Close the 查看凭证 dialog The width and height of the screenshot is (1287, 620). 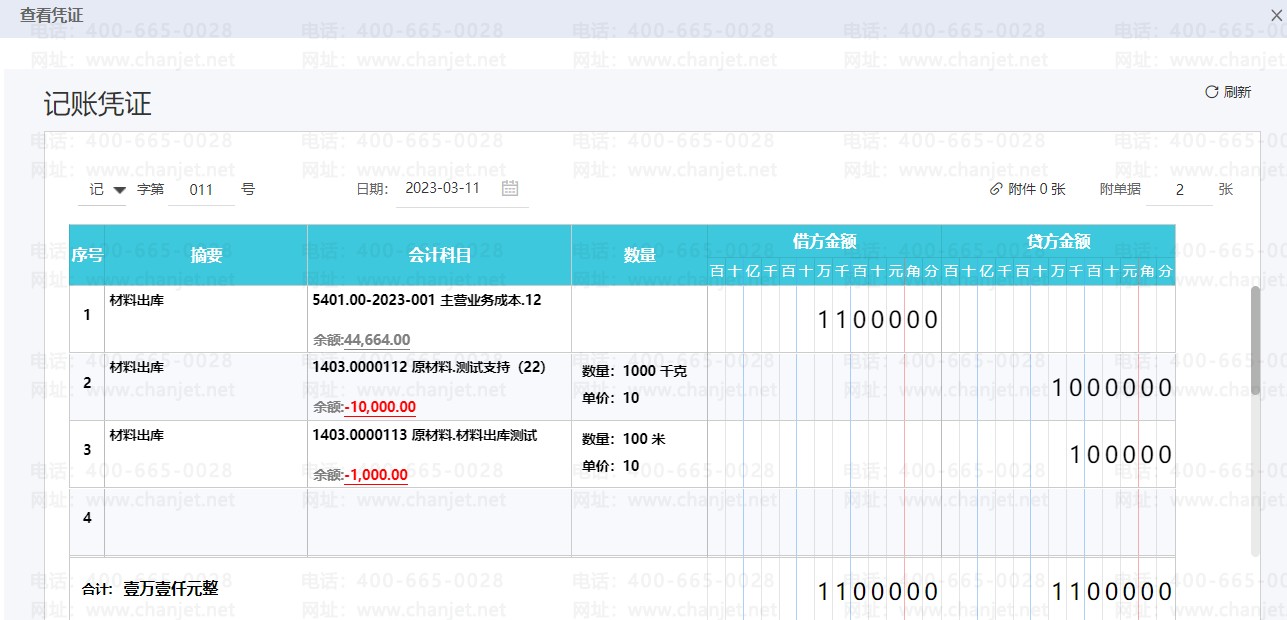(x=1276, y=15)
